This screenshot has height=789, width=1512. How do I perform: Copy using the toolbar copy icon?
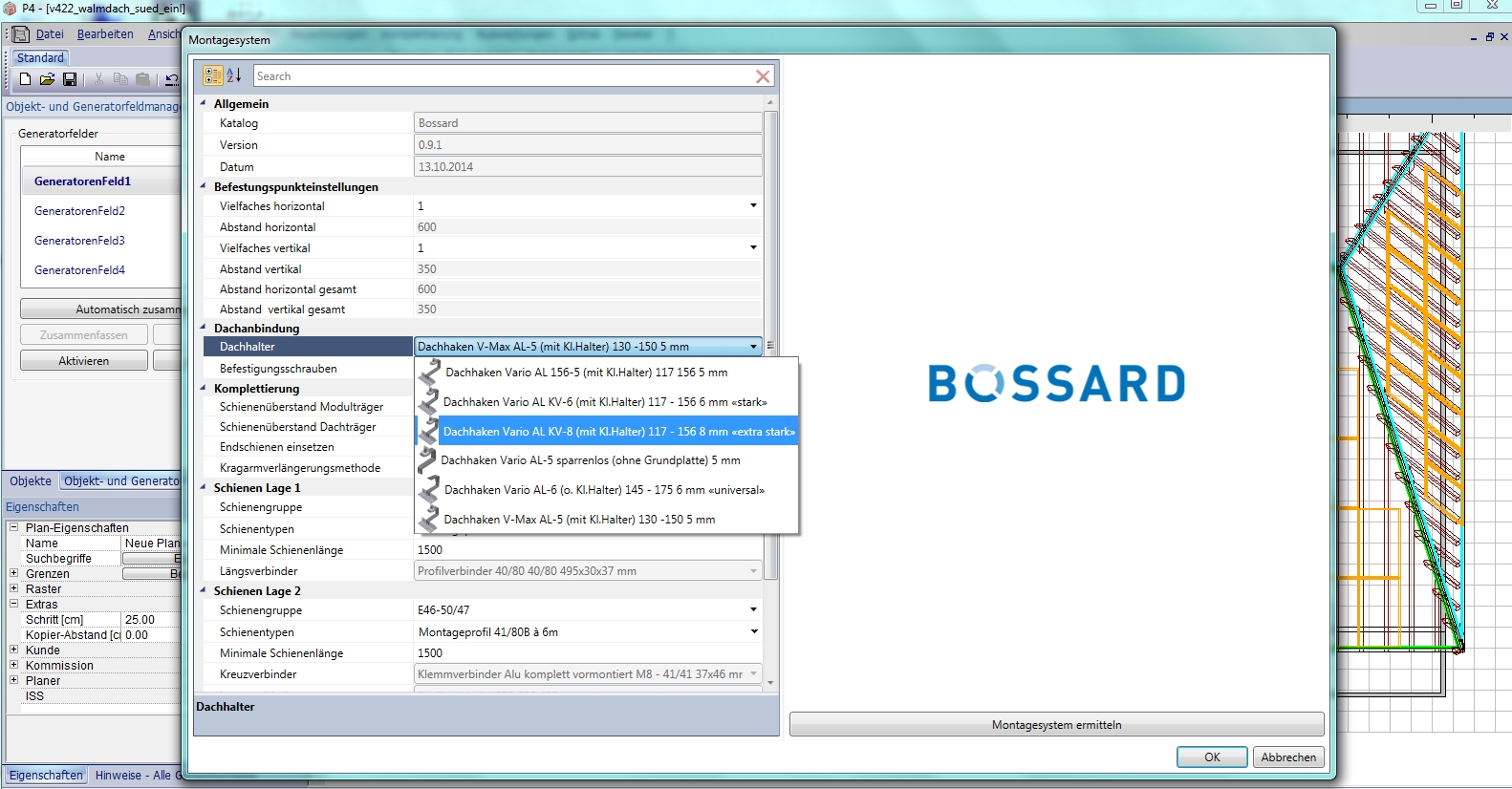click(120, 79)
